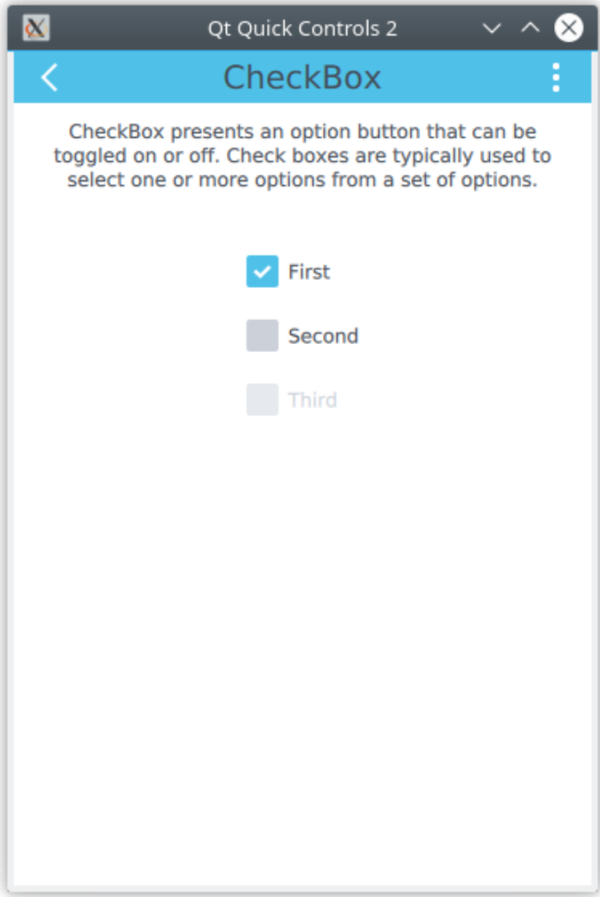Minimize window with the down chevron
The image size is (600, 897).
pyautogui.click(x=491, y=28)
